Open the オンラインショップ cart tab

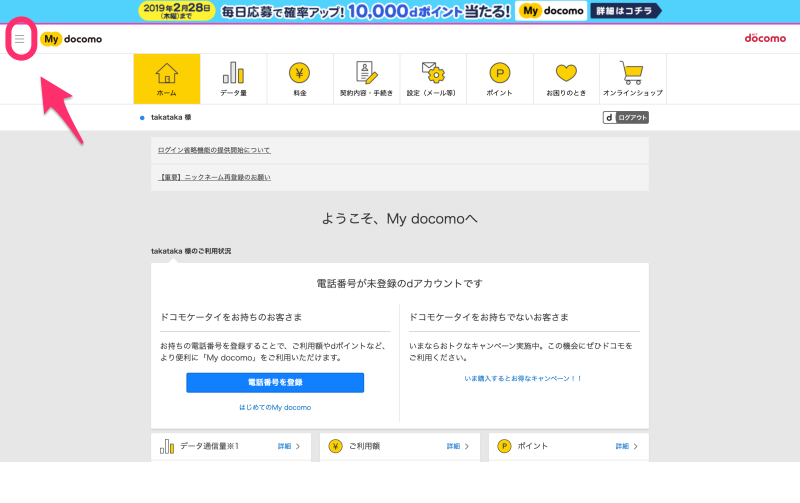(x=633, y=79)
